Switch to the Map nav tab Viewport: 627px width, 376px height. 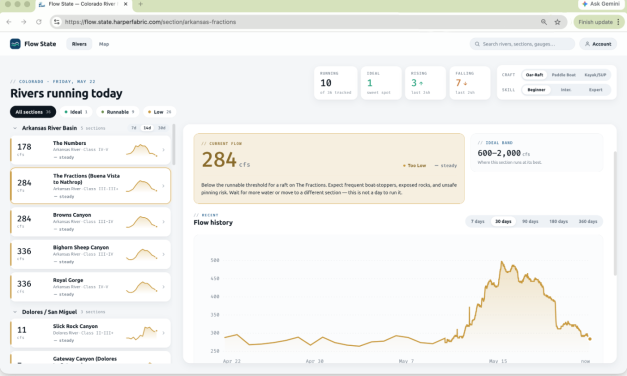(104, 44)
